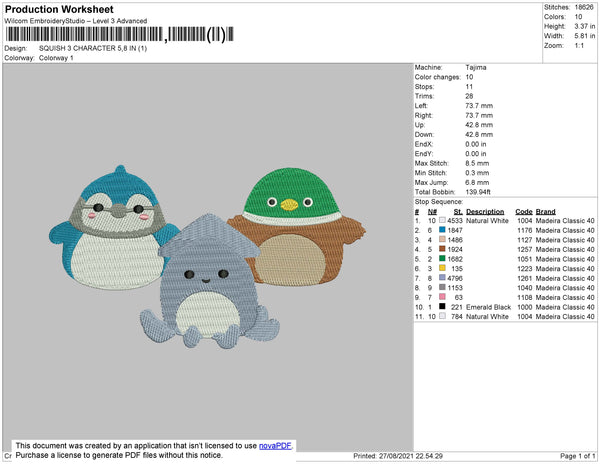Screen dimensions: 600x464
Task: Pick the peach swatch code 1127
Action: tap(442, 240)
